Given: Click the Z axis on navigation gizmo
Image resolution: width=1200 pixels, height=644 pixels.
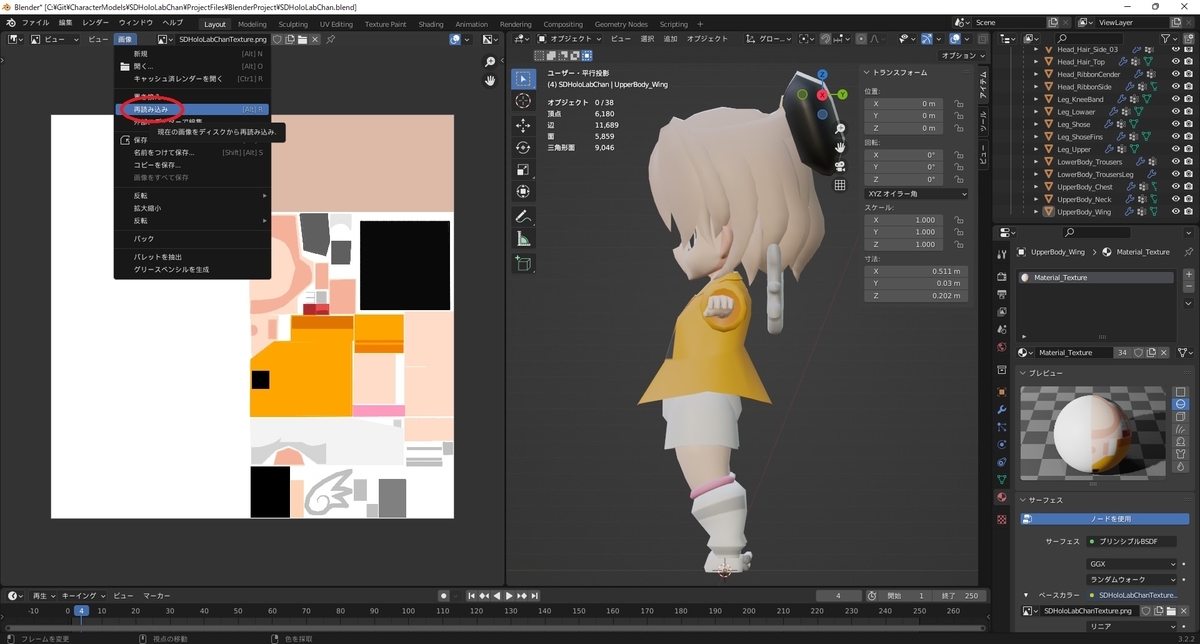Looking at the screenshot, I should [x=822, y=74].
